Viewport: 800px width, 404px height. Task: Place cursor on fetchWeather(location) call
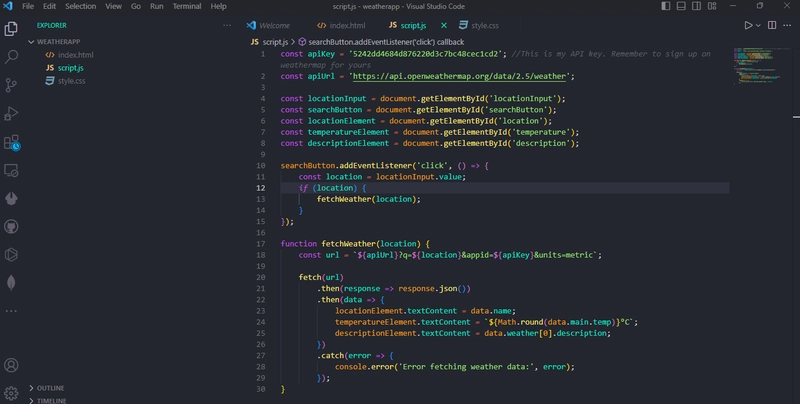pyautogui.click(x=368, y=199)
